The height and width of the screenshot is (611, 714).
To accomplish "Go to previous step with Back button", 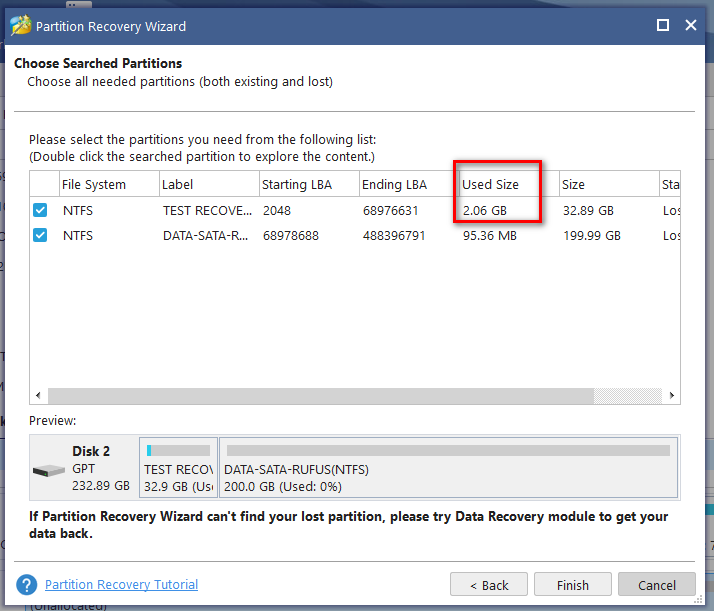I will click(x=489, y=585).
